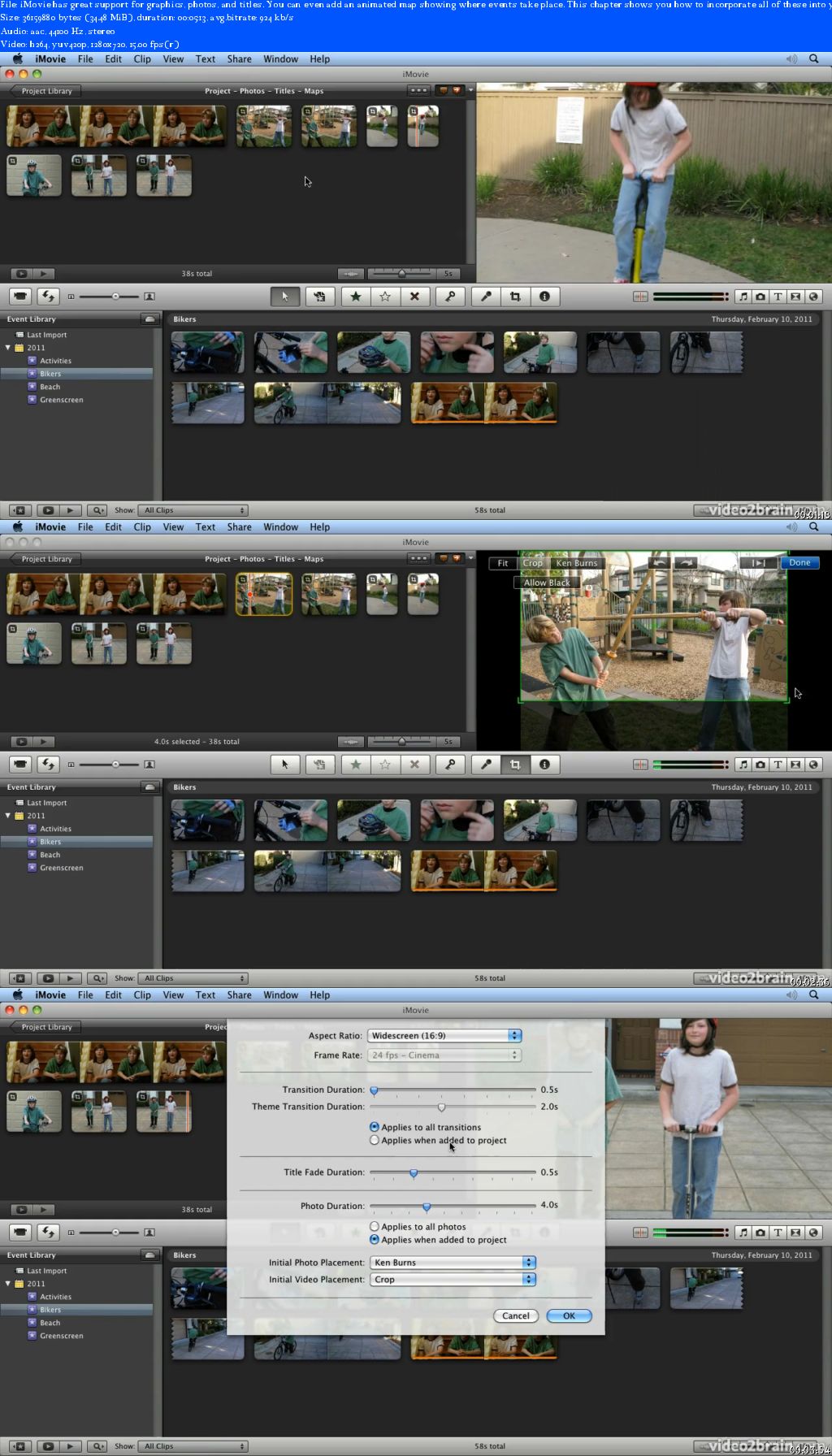Image resolution: width=832 pixels, height=1456 pixels.
Task: Click the Photo Duration slider handle
Action: (427, 1207)
